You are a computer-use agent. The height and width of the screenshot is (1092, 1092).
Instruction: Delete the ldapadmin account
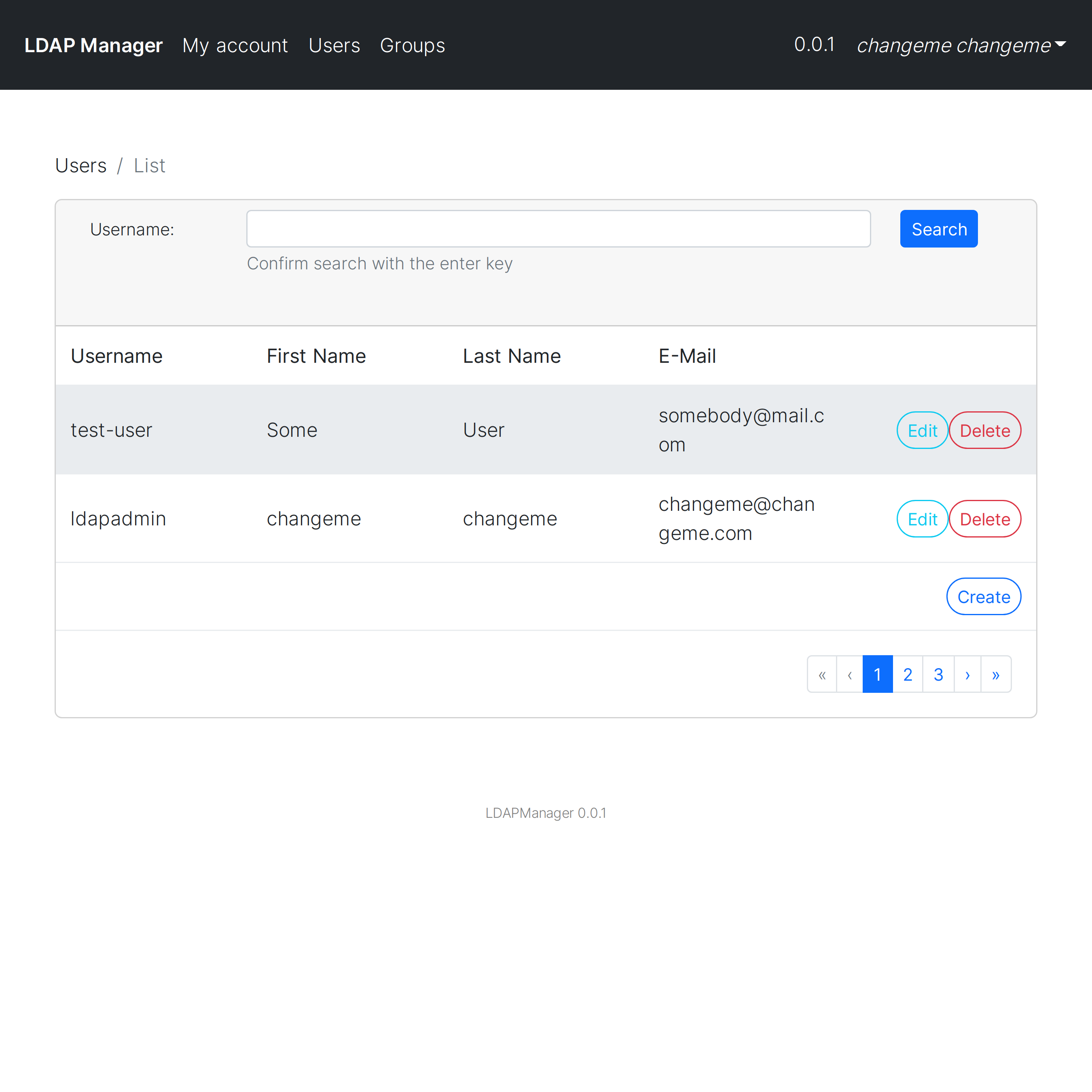pos(984,519)
